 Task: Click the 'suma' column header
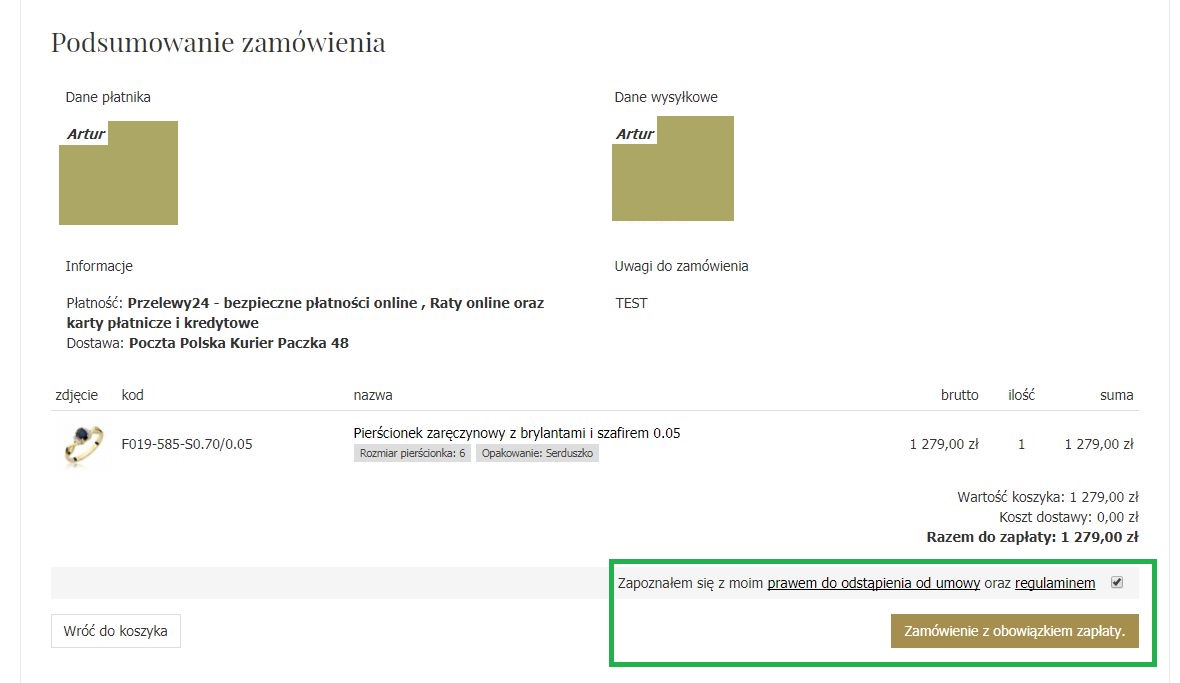pyautogui.click(x=1116, y=395)
